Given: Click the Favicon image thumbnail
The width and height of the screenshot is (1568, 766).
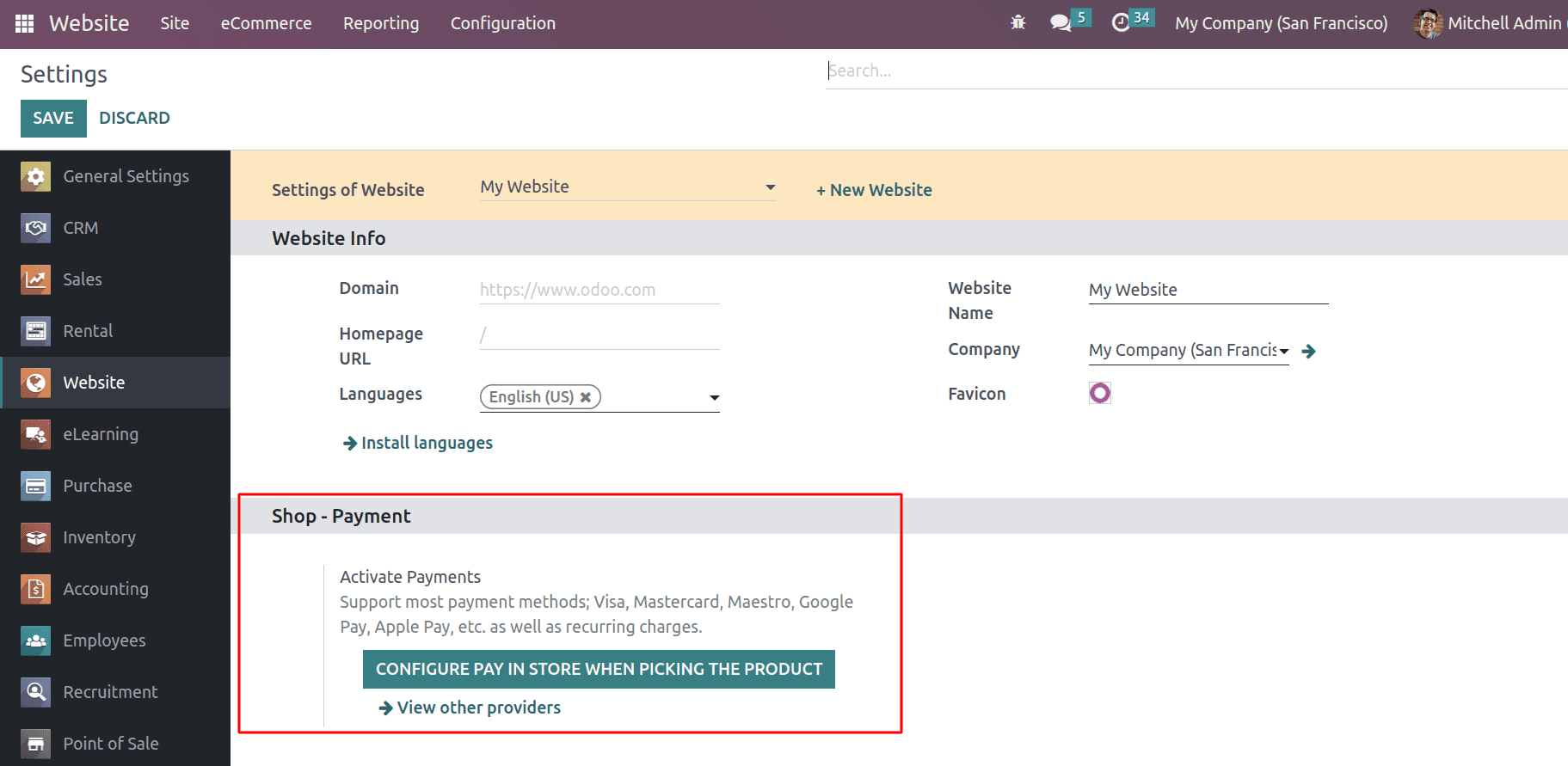Looking at the screenshot, I should (x=1100, y=393).
